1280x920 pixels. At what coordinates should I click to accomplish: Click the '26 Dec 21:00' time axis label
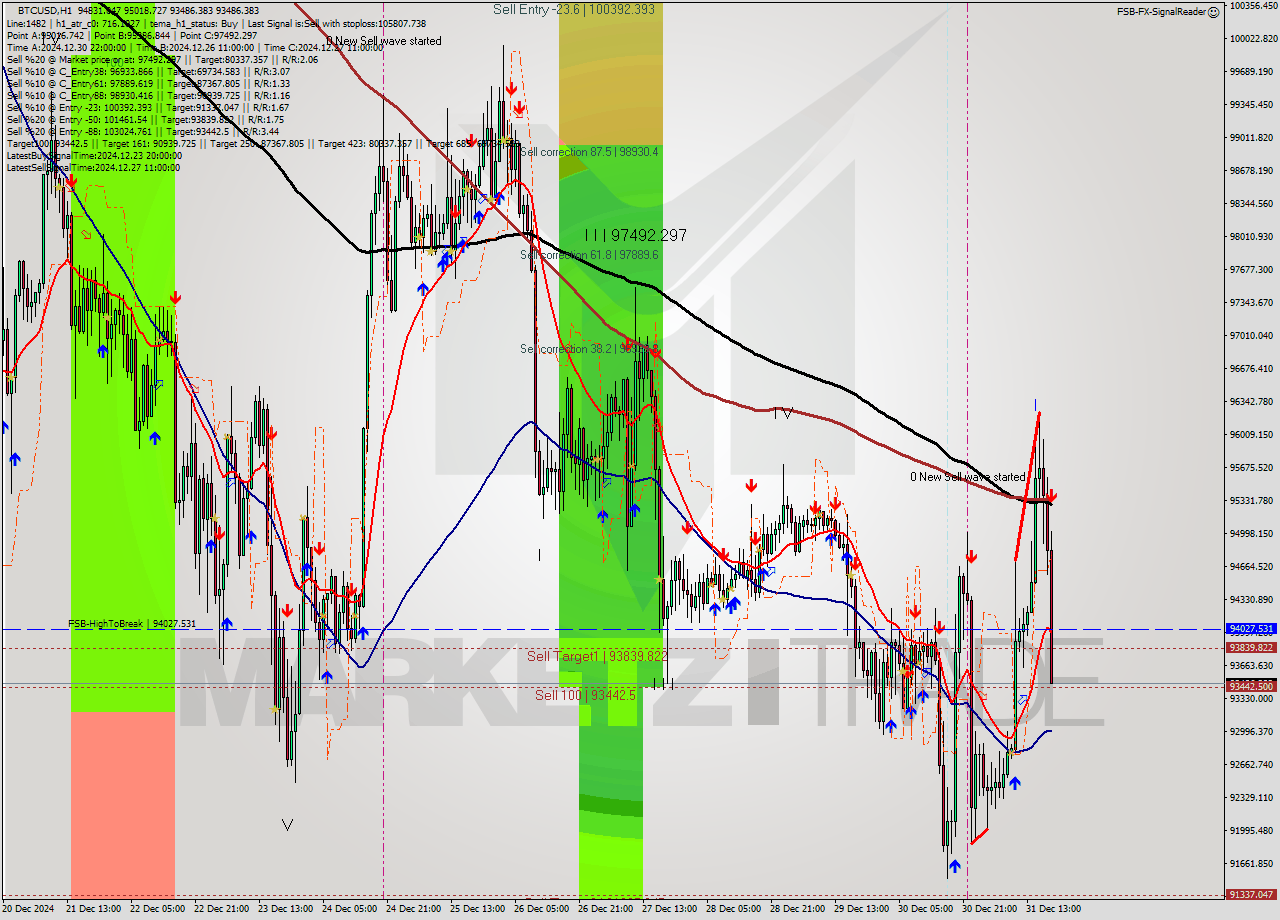[605, 909]
